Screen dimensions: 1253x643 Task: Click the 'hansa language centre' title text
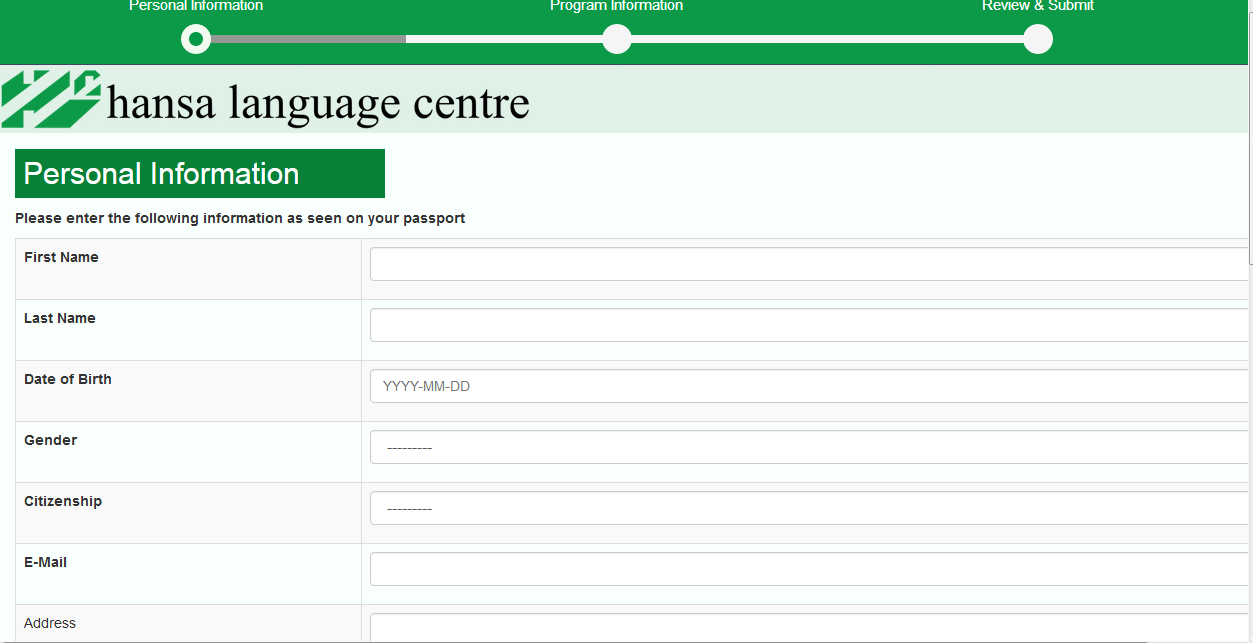[318, 103]
